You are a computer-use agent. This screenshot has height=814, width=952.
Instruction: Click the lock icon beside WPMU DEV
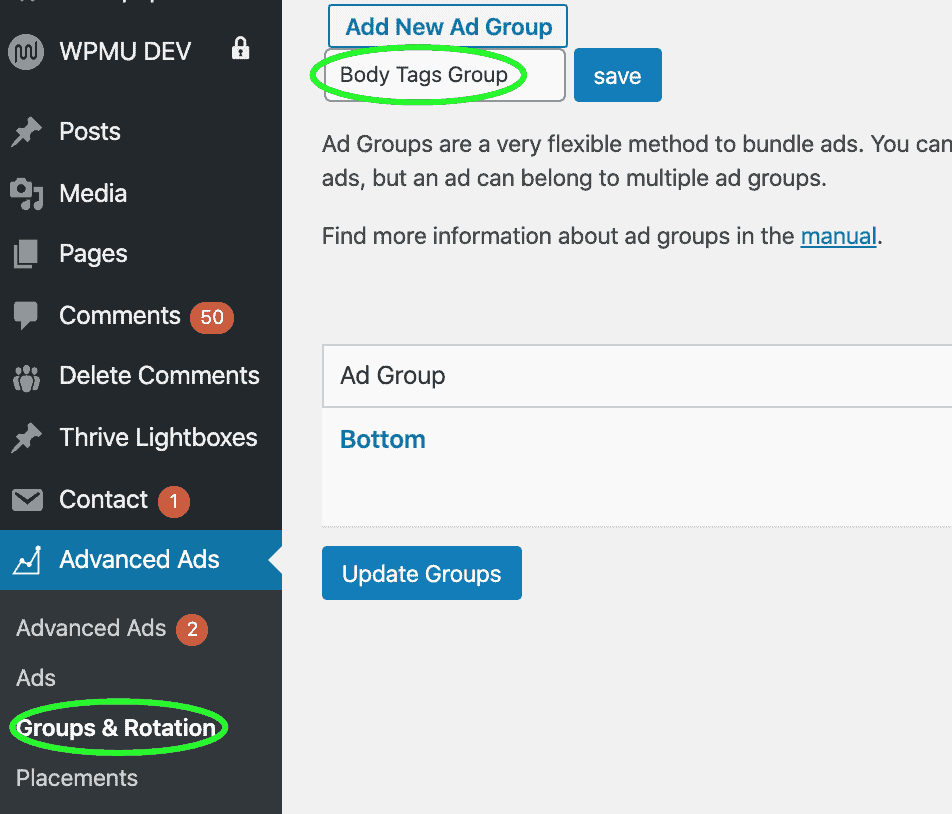[x=240, y=49]
